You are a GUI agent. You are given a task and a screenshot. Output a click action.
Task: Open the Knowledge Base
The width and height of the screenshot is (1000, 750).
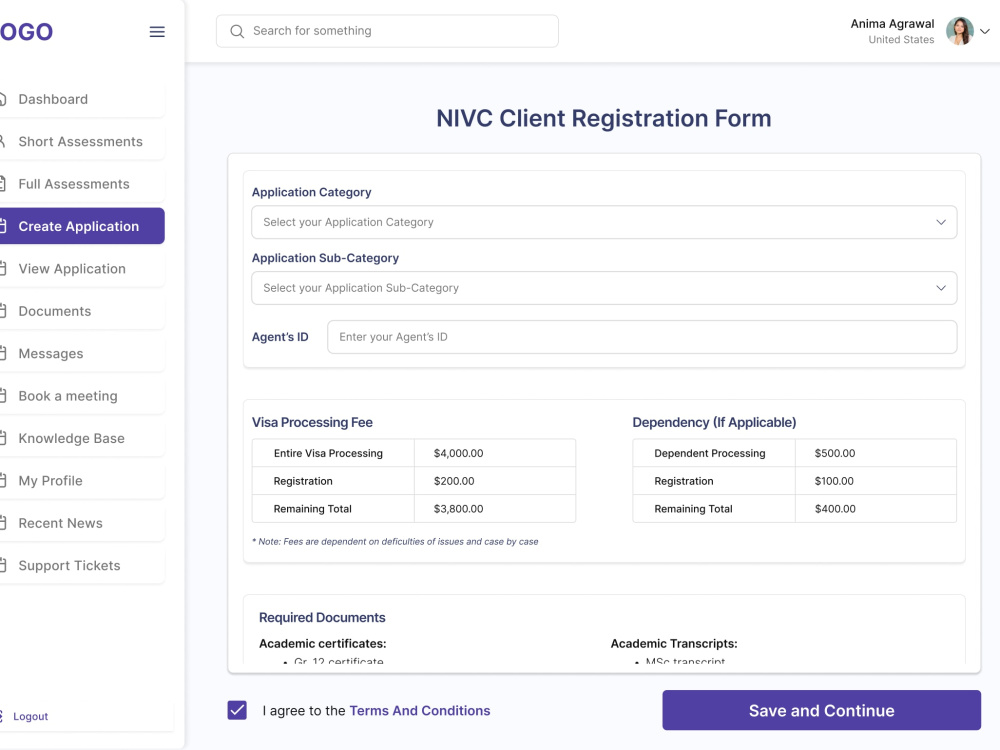coord(82,439)
